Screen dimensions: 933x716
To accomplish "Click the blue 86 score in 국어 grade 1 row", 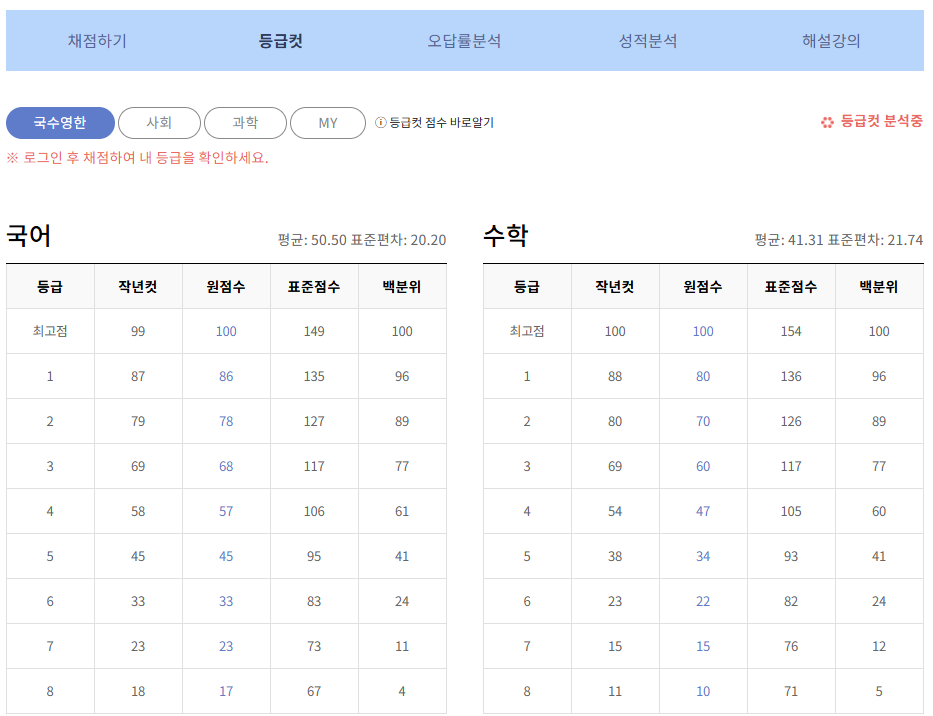I will click(225, 376).
